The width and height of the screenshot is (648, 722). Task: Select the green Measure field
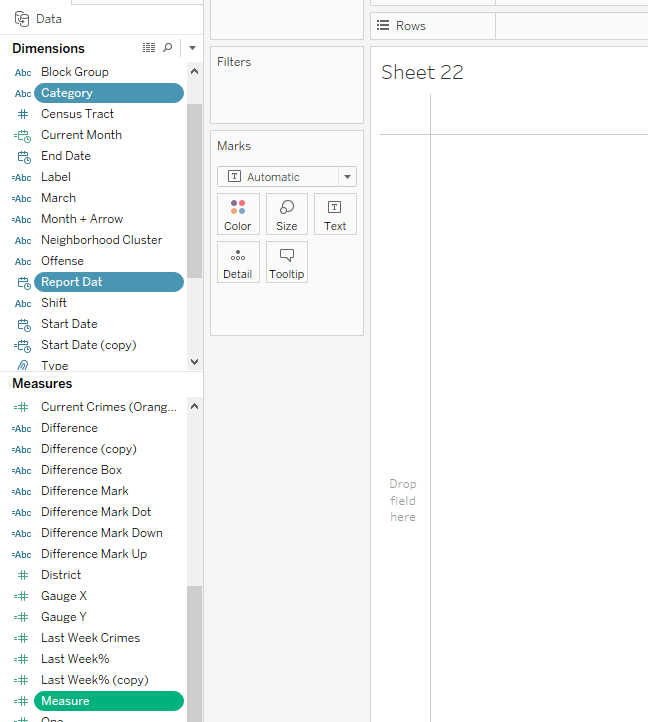(x=108, y=701)
